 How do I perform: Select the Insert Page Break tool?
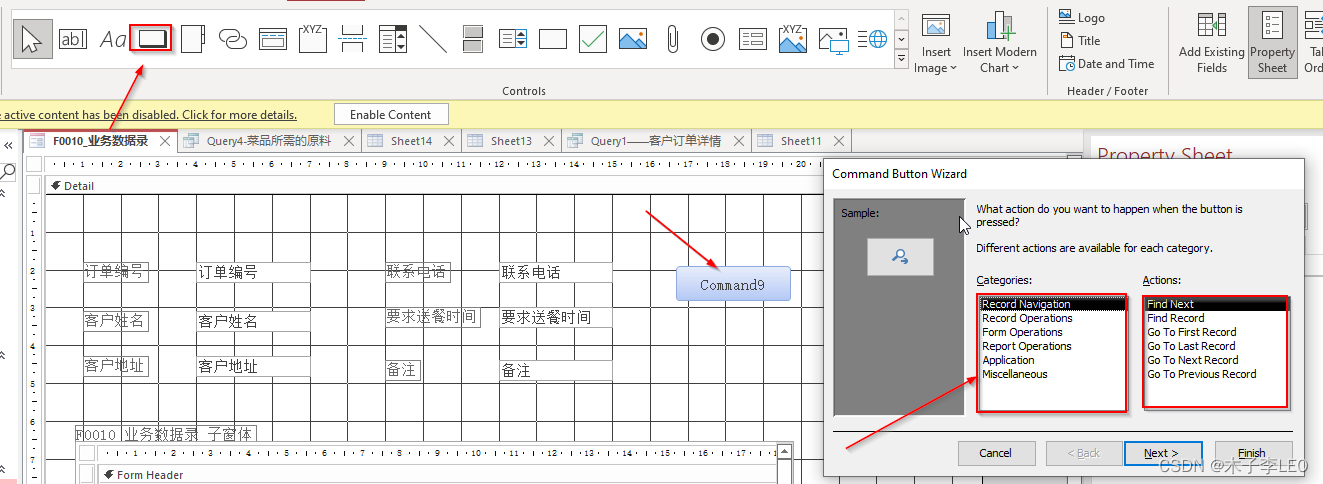pyautogui.click(x=352, y=39)
